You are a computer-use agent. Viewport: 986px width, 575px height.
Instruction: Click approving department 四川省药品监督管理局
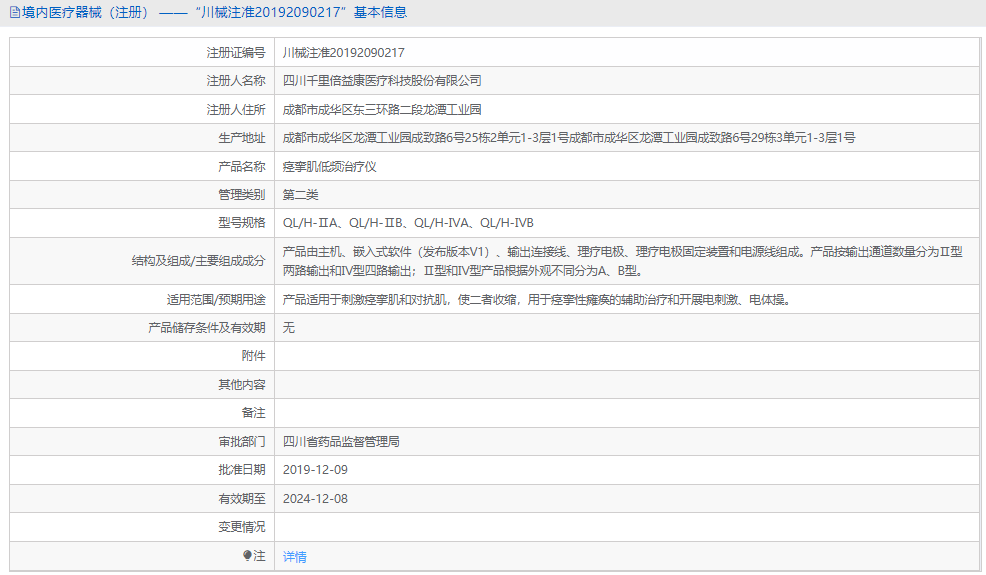[x=341, y=442]
